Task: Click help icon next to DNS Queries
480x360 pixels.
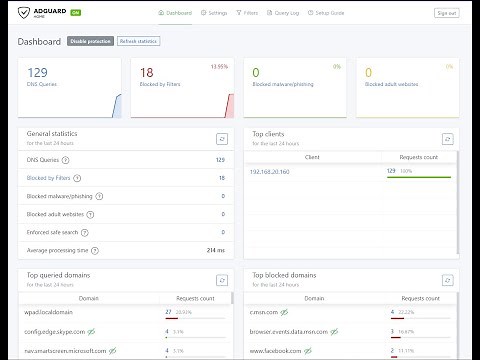Action: (66, 160)
